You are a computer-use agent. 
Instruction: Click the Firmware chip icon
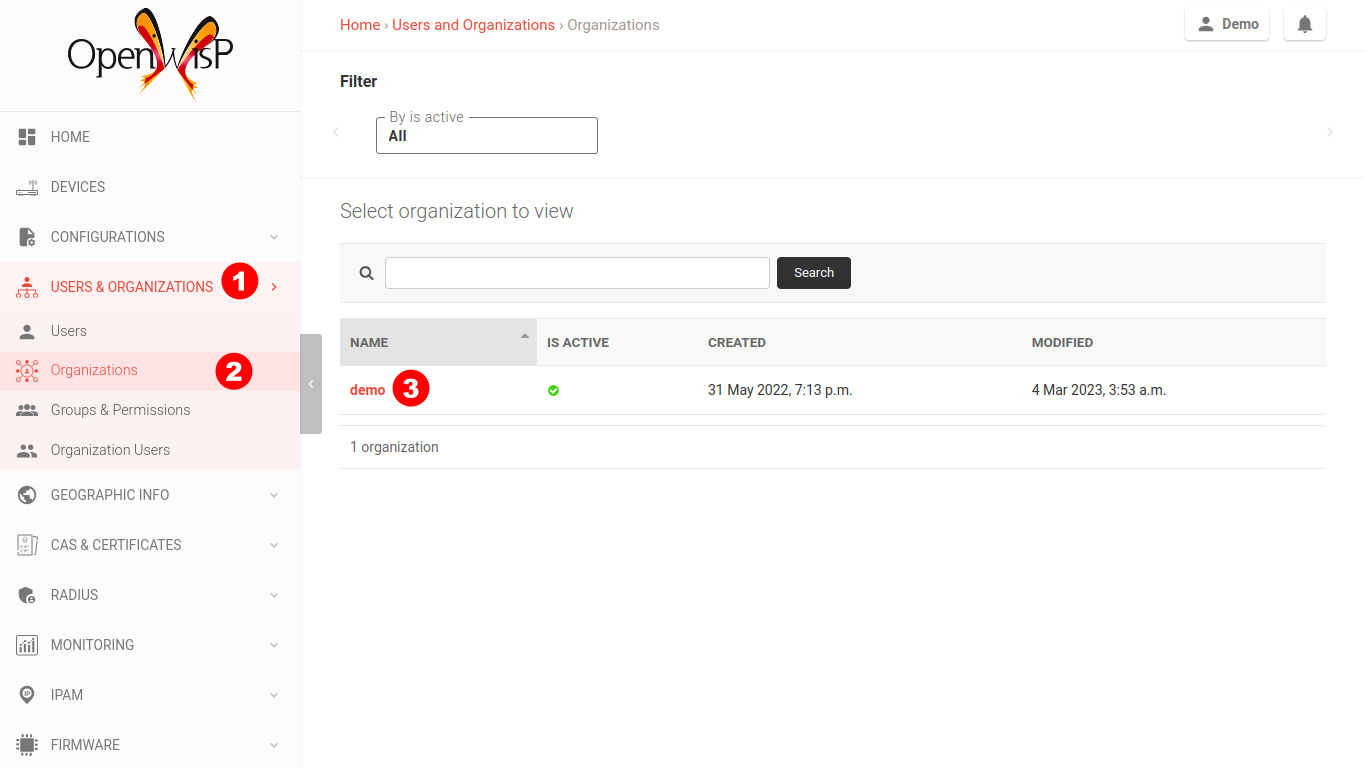[27, 745]
